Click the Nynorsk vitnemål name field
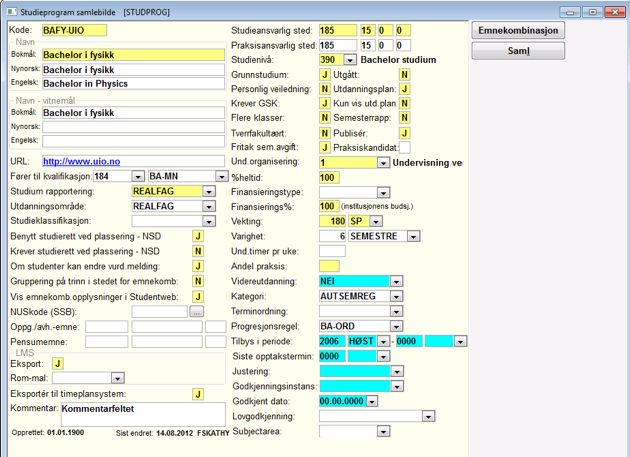 pyautogui.click(x=133, y=127)
